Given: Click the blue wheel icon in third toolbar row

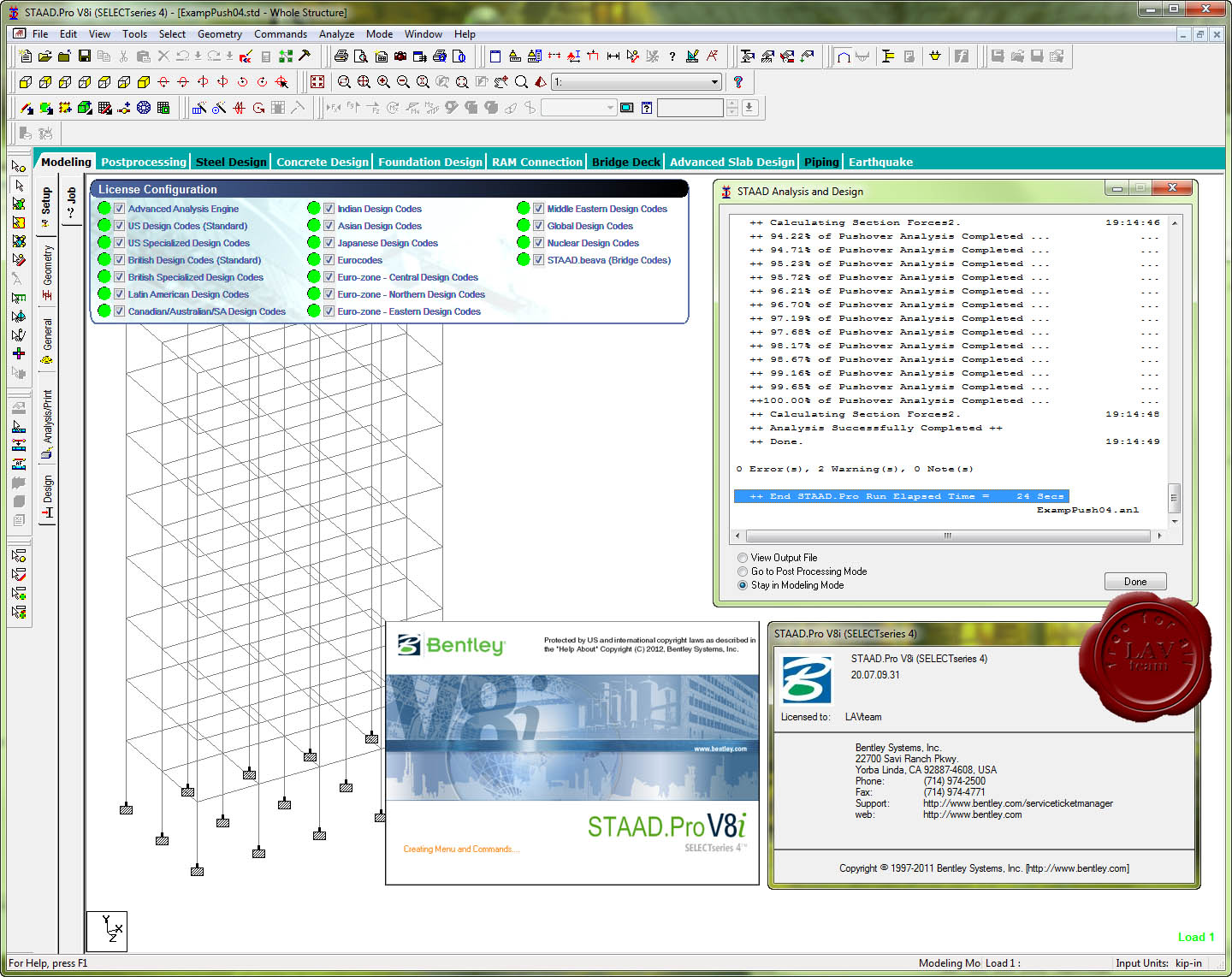Looking at the screenshot, I should click(x=144, y=108).
